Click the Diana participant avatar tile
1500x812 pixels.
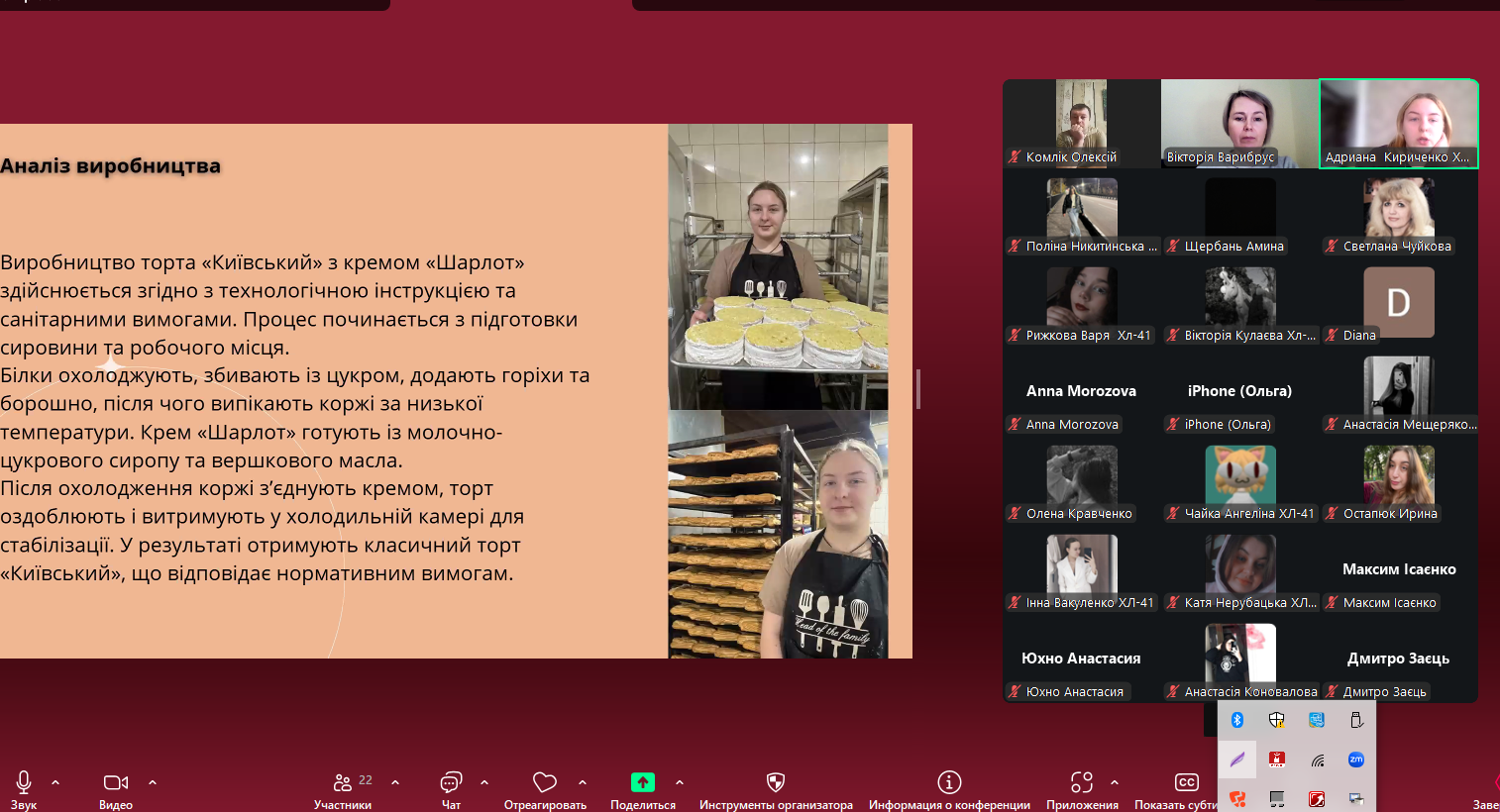tap(1398, 302)
